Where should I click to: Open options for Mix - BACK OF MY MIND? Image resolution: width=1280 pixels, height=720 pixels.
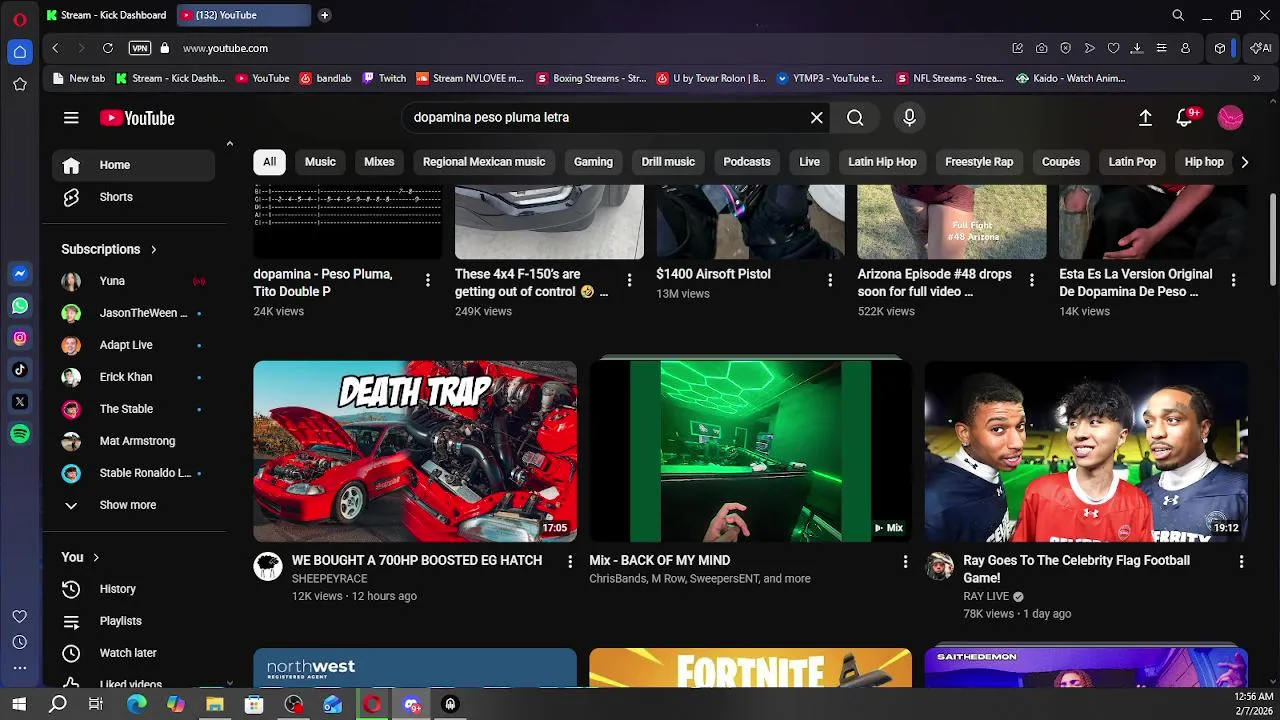[x=906, y=562]
